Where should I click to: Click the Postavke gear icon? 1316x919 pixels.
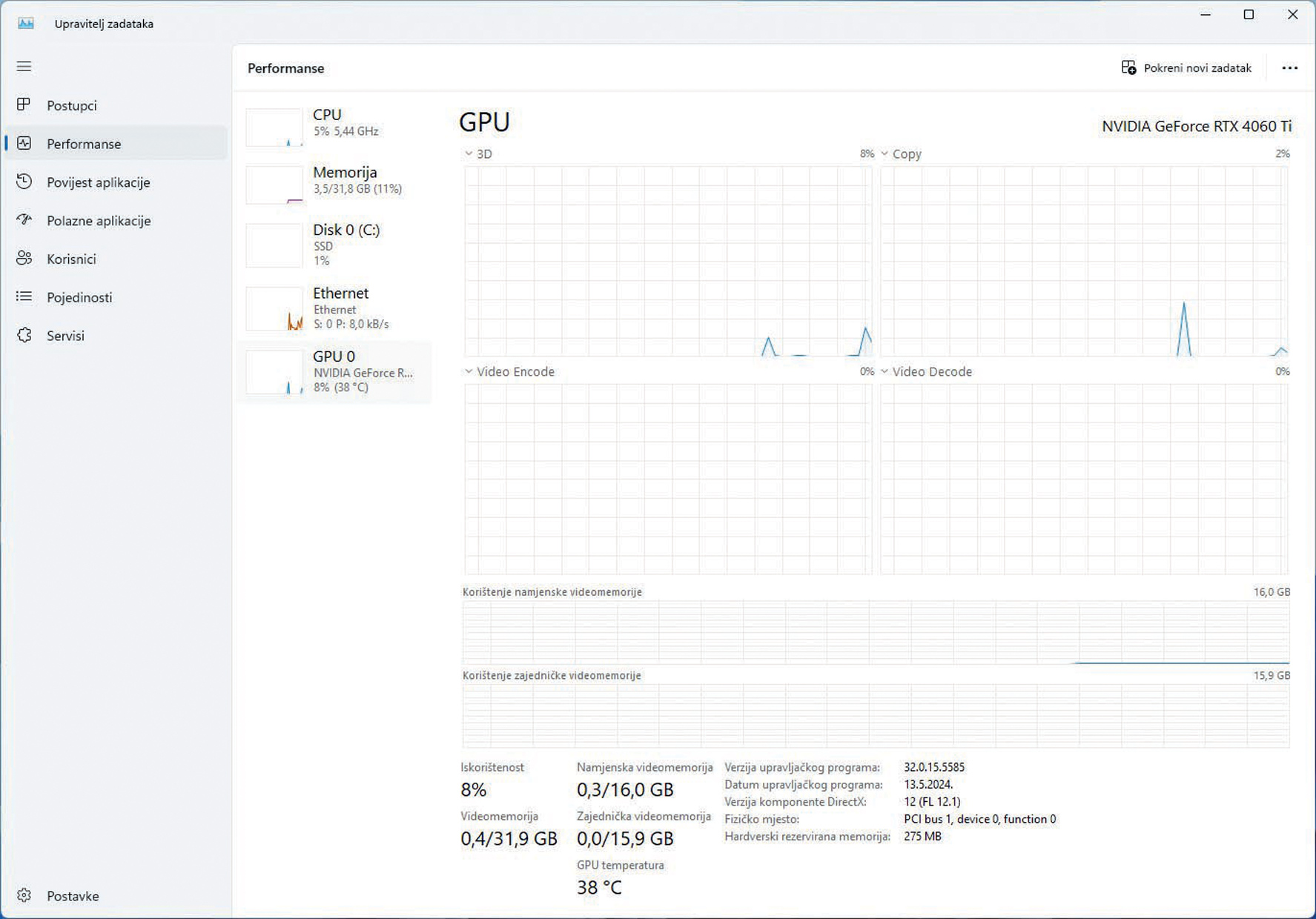(24, 895)
